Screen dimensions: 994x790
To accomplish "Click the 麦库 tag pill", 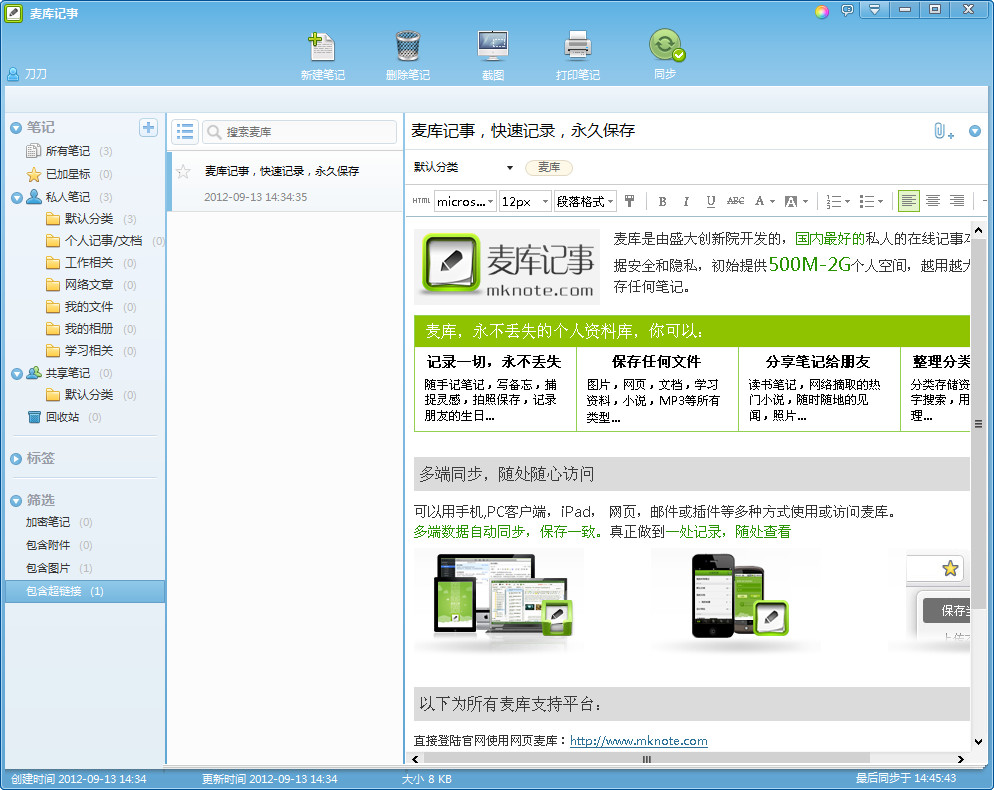I will pos(549,167).
